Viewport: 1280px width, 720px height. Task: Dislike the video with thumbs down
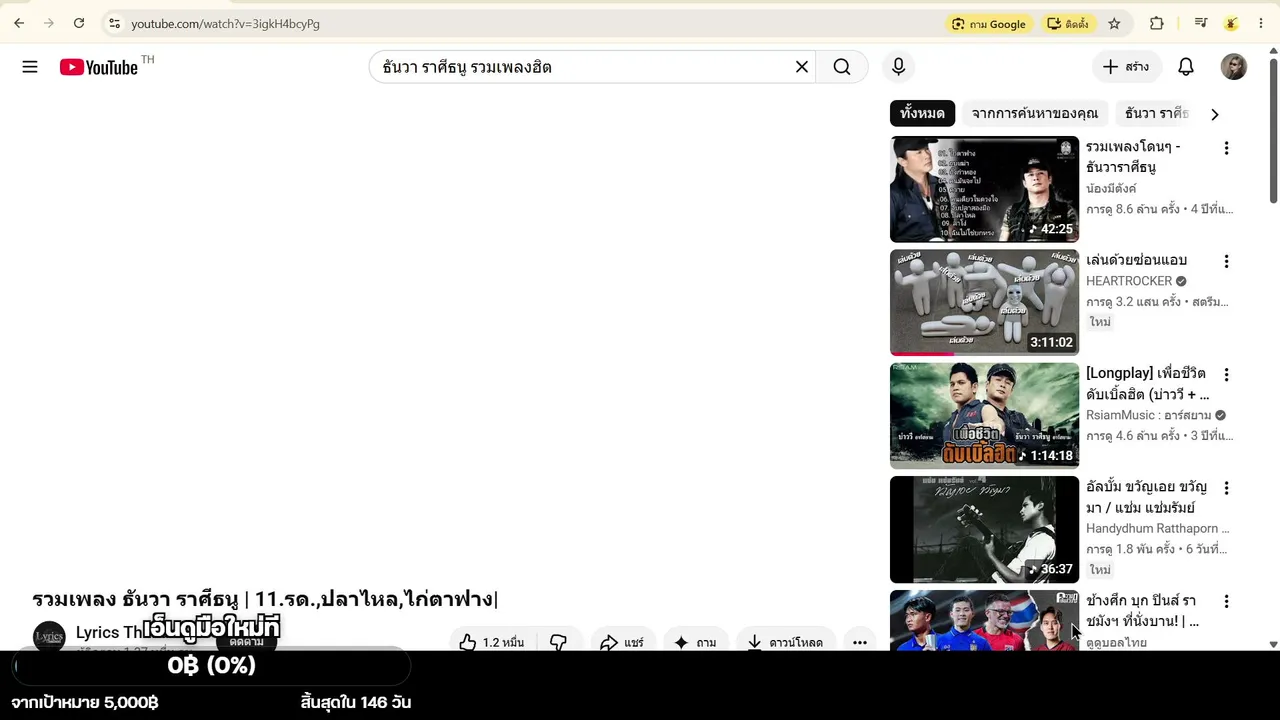point(558,642)
